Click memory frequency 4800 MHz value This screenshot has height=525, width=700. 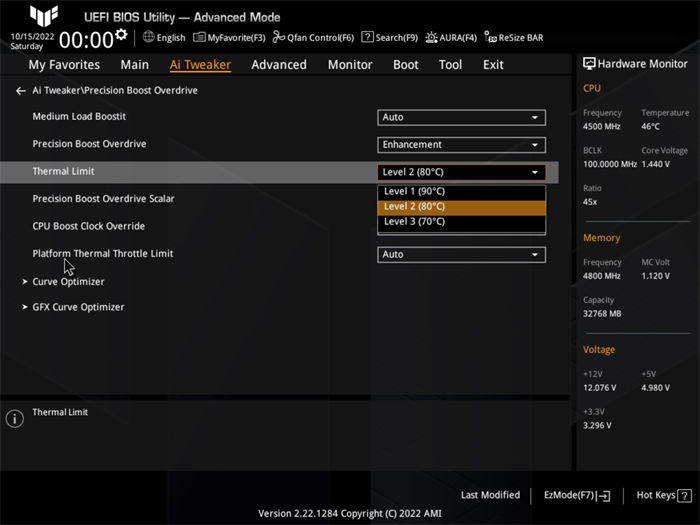[x=601, y=276]
